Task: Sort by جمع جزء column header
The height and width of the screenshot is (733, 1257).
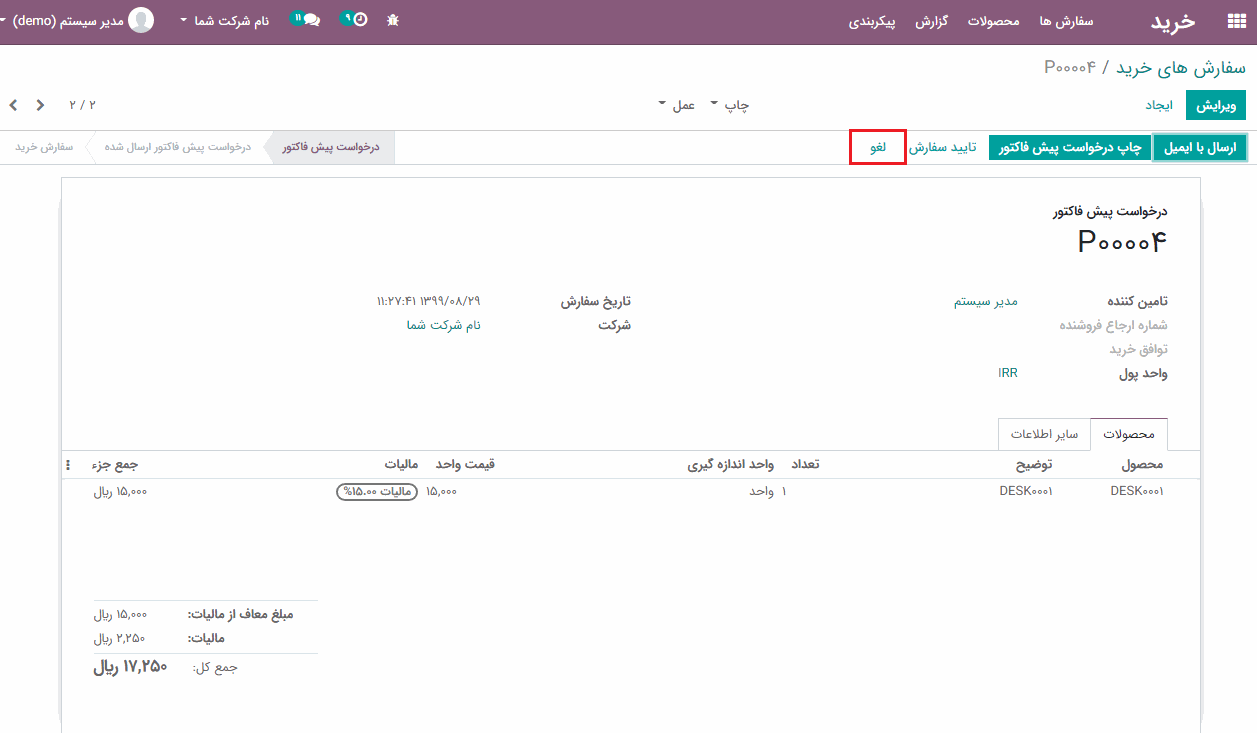Action: pyautogui.click(x=114, y=465)
